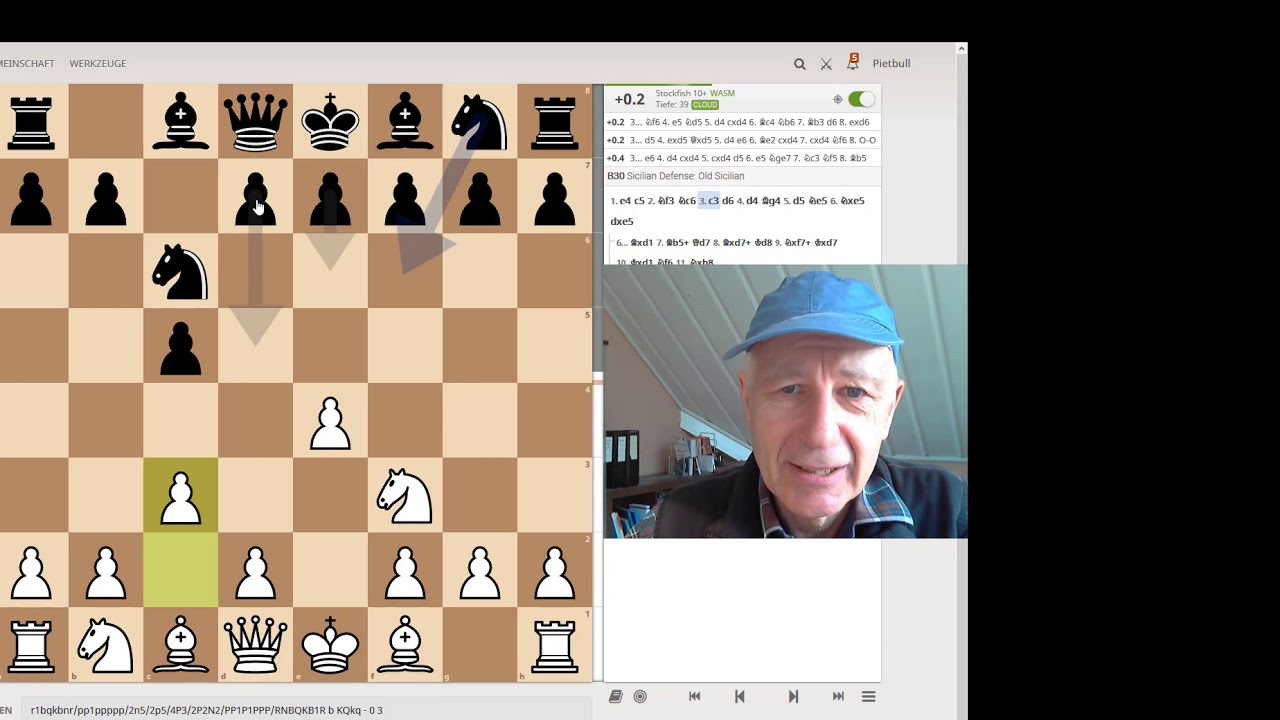Select the white rook on h1
This screenshot has width=1280, height=720.
(555, 645)
